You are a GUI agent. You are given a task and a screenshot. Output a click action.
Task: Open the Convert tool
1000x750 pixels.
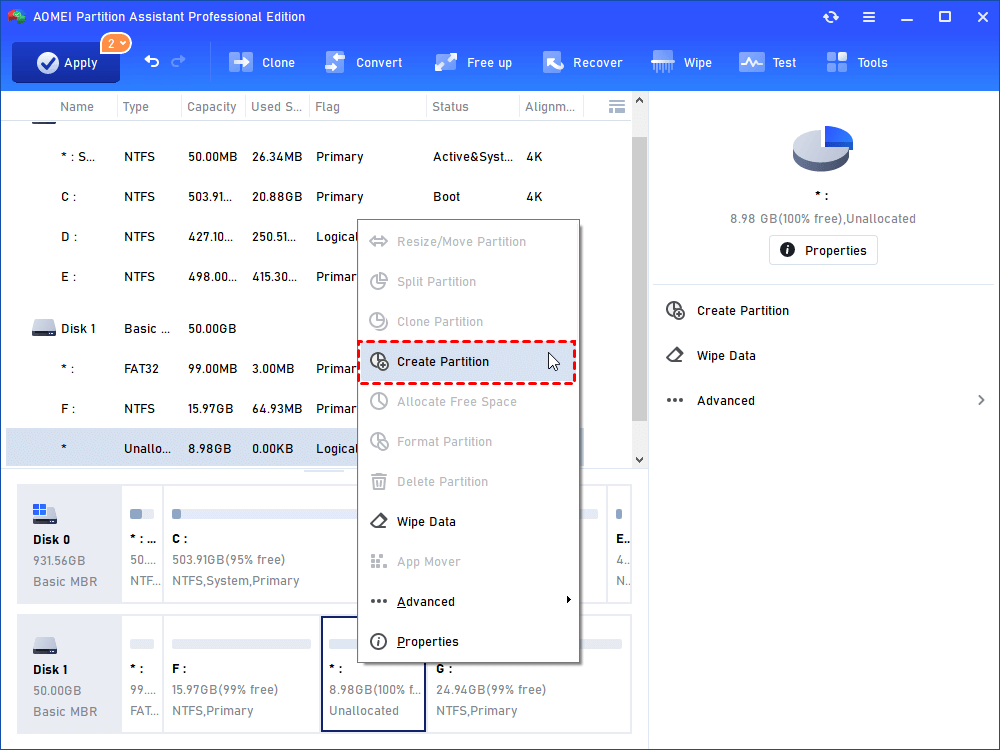tap(364, 62)
